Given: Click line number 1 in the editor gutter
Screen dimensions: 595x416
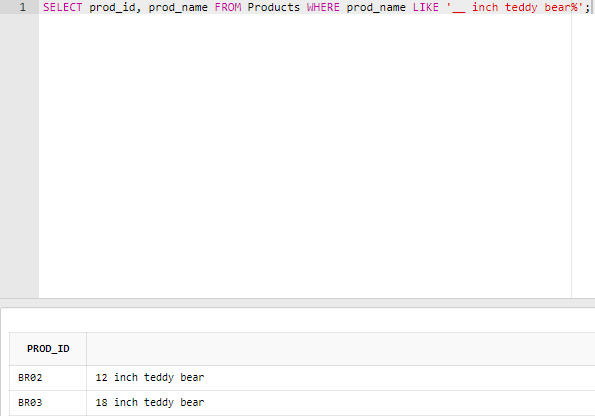Looking at the screenshot, I should 22,7.
